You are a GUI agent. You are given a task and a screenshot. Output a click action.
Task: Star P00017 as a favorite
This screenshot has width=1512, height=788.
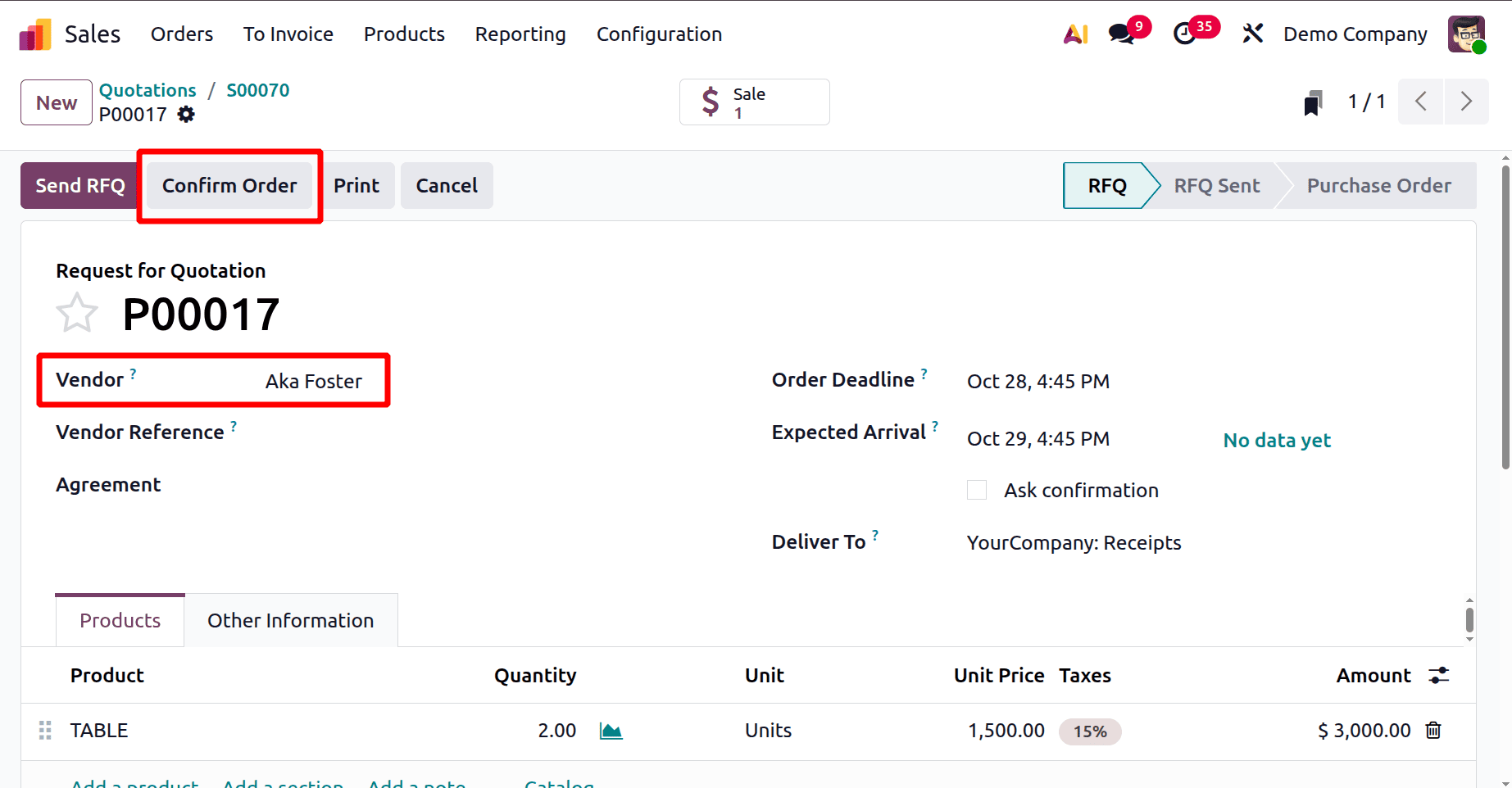click(76, 312)
